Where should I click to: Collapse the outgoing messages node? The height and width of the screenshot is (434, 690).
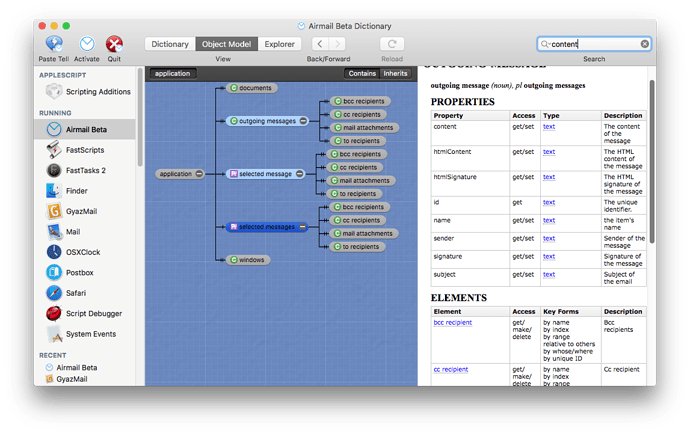(x=303, y=121)
